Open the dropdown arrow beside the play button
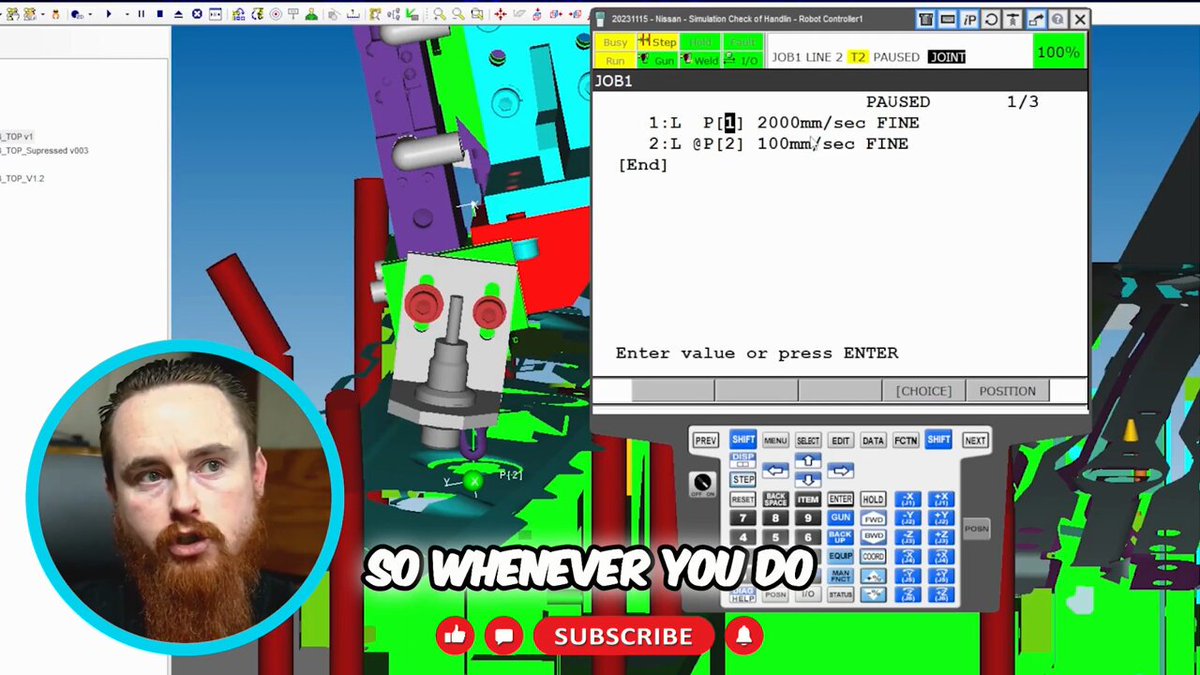The image size is (1200, 675). [127, 14]
